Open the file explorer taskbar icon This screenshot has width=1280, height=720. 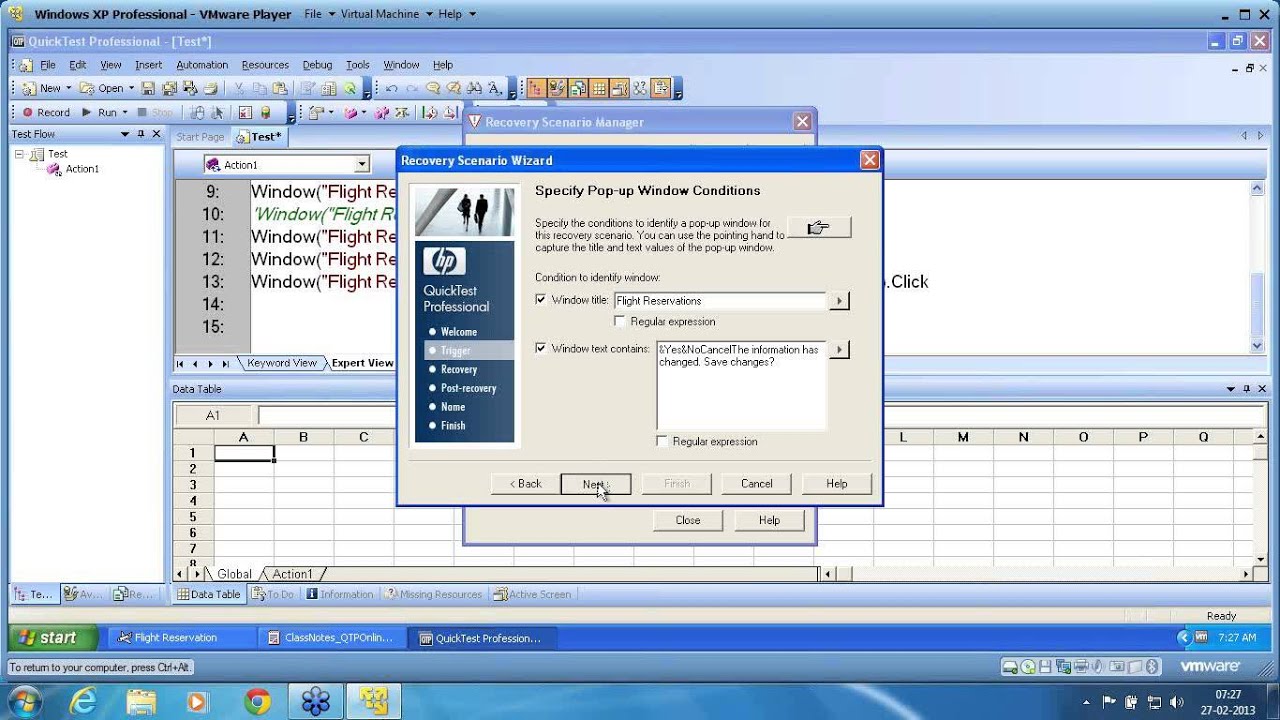point(140,702)
